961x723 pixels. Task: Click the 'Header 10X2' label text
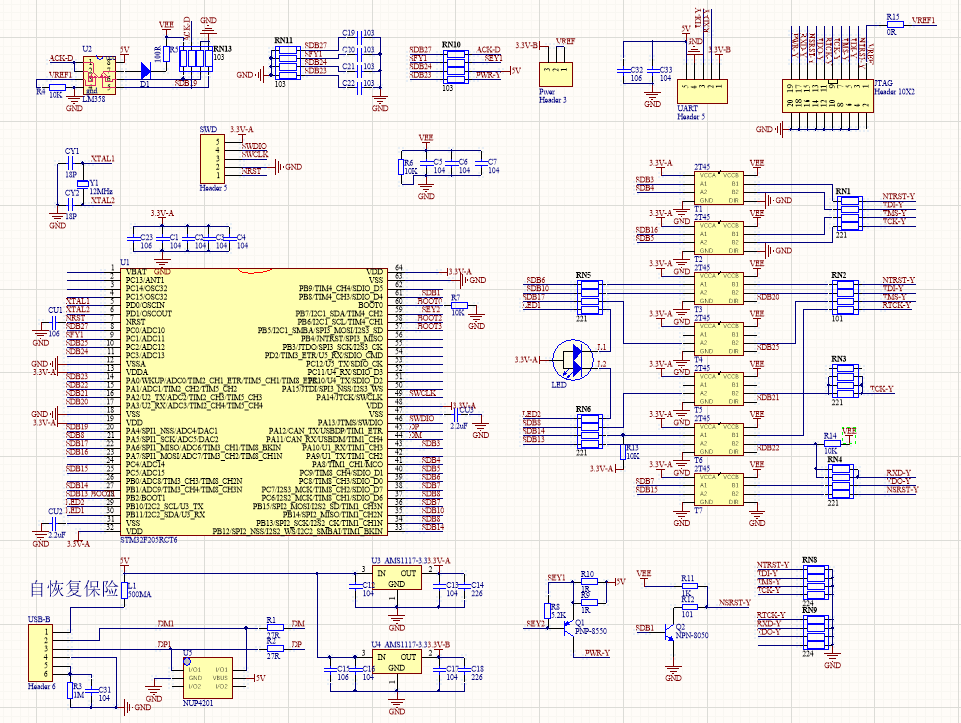point(894,91)
